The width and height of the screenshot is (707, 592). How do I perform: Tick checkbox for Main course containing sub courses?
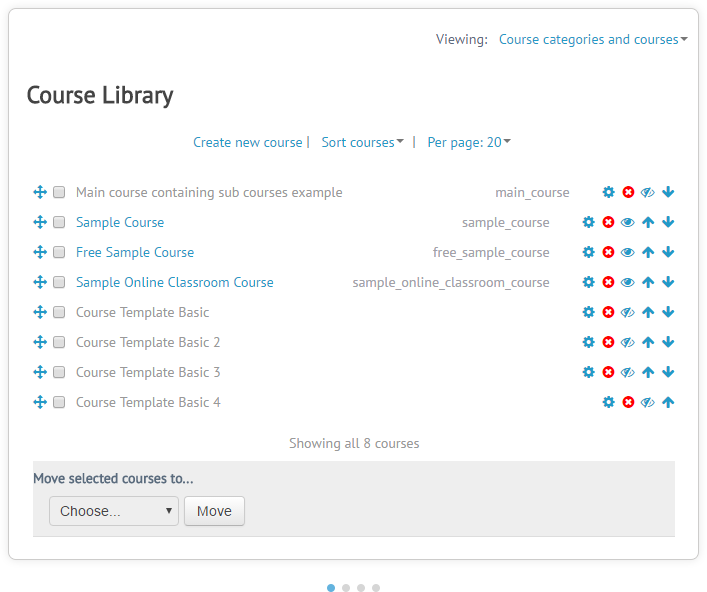[59, 193]
